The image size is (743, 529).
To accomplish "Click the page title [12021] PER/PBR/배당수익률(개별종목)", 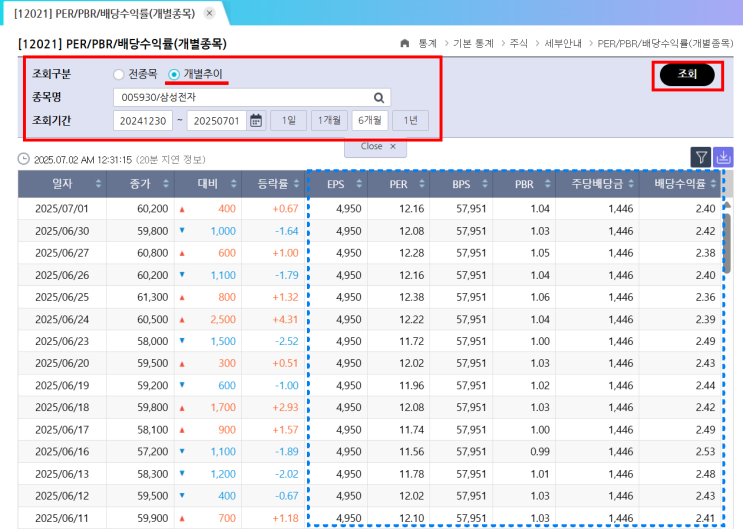I will click(x=122, y=44).
